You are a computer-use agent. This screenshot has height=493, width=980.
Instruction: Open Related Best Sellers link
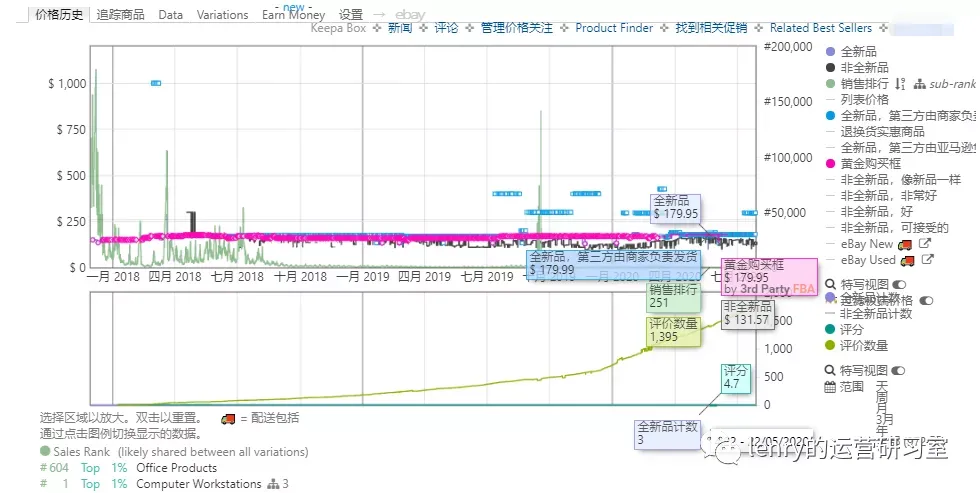pyautogui.click(x=821, y=28)
